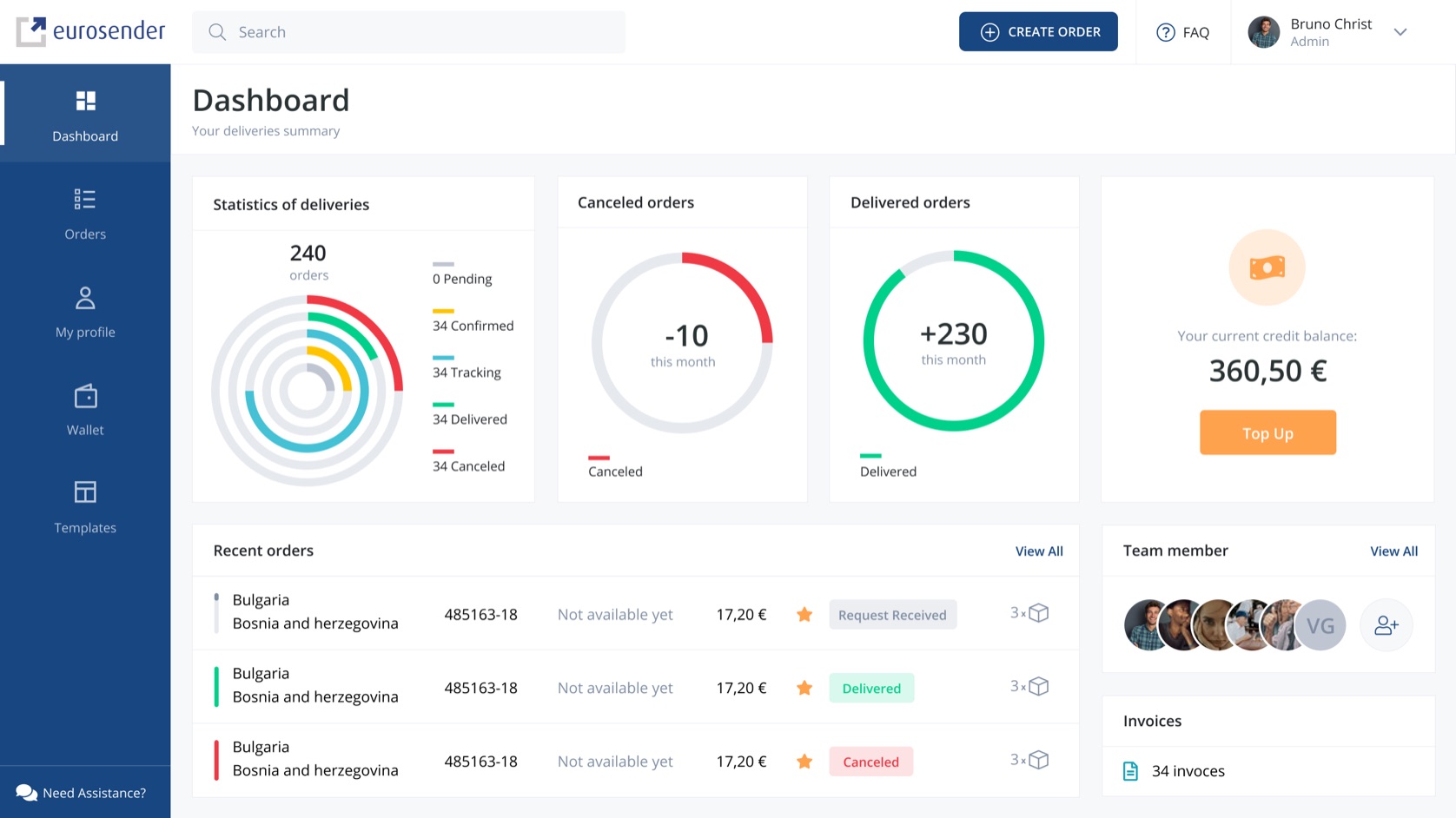1456x818 pixels.
Task: Open the FAQ help link
Action: tap(1182, 32)
